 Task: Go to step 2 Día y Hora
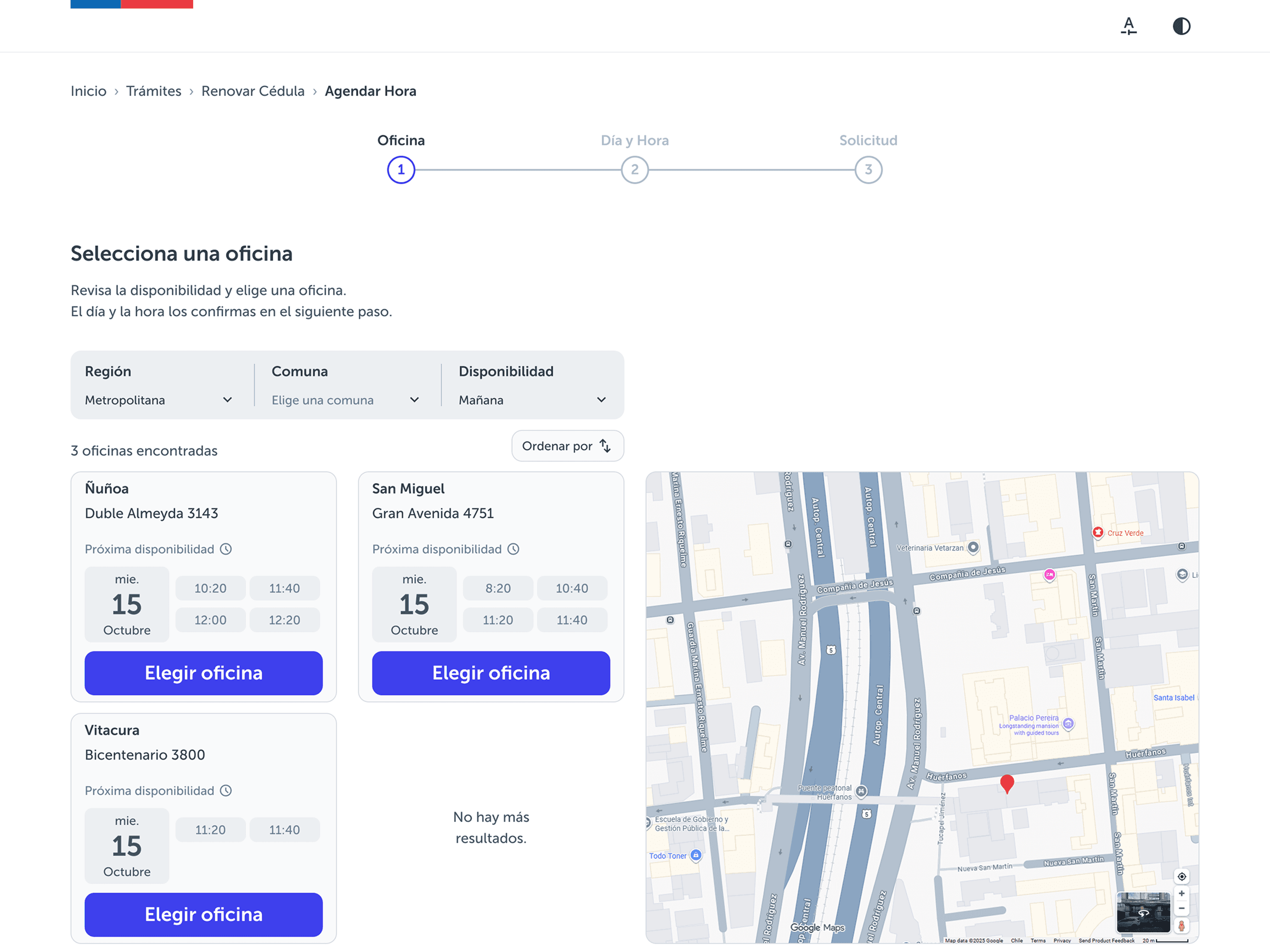[x=634, y=170]
